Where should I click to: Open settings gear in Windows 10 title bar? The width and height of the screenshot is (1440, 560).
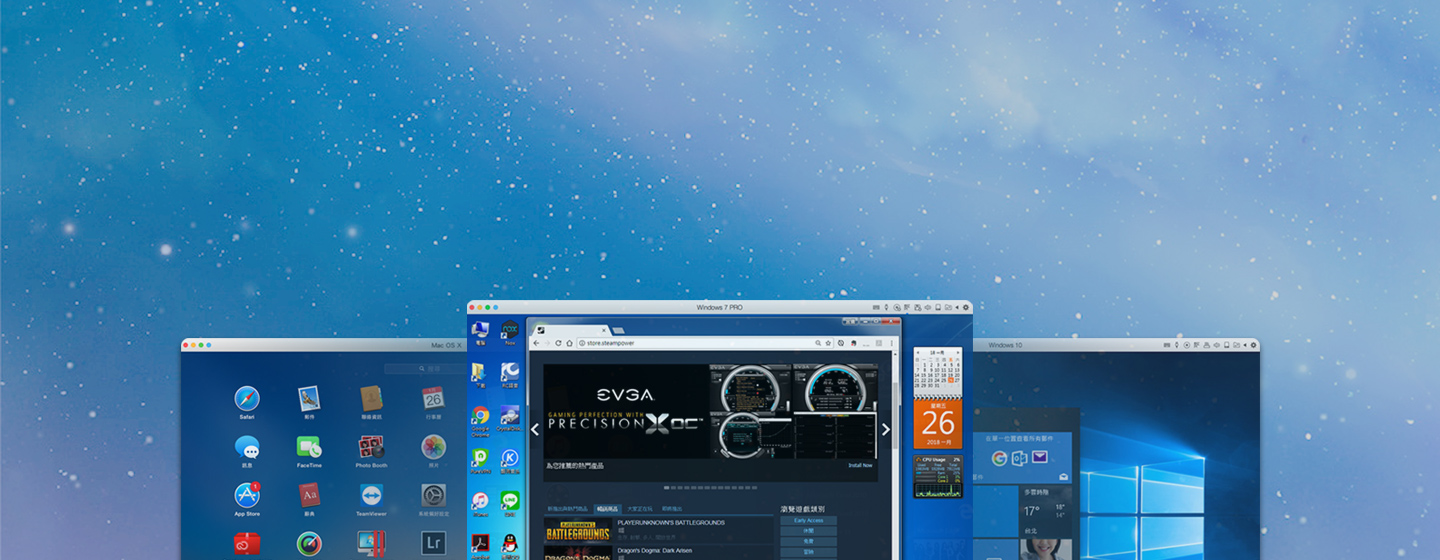[1253, 345]
